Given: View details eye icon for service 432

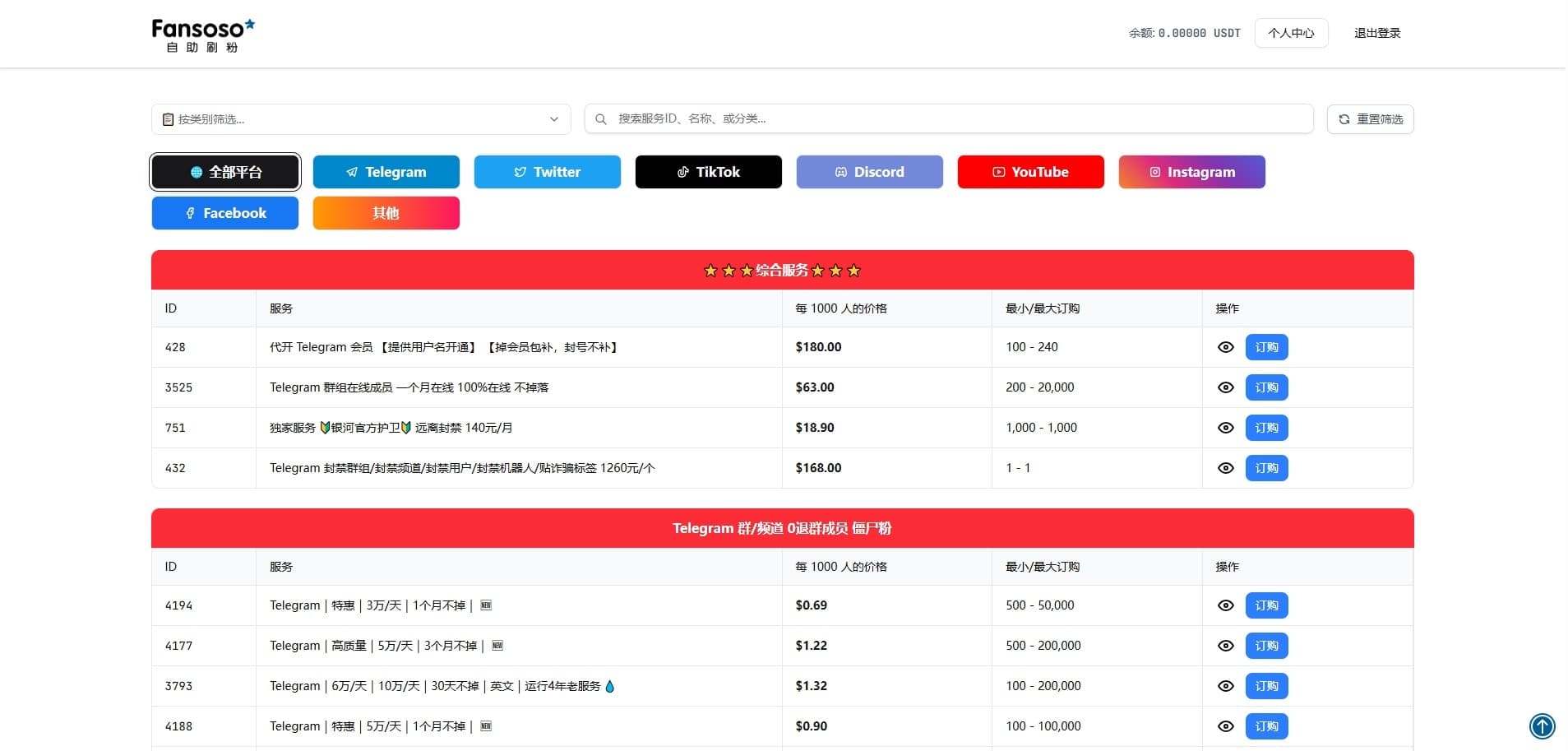Looking at the screenshot, I should pyautogui.click(x=1226, y=468).
